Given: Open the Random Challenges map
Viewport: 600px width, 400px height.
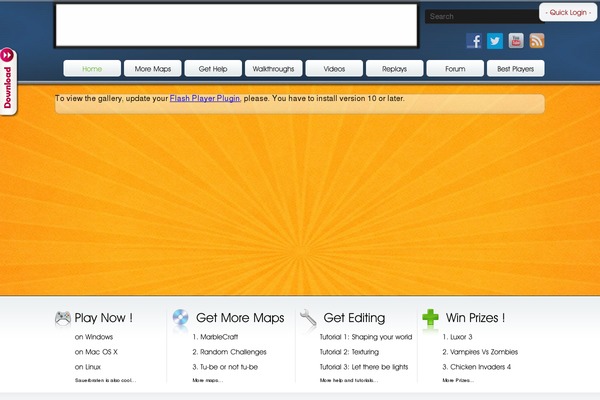Looking at the screenshot, I should [229, 352].
